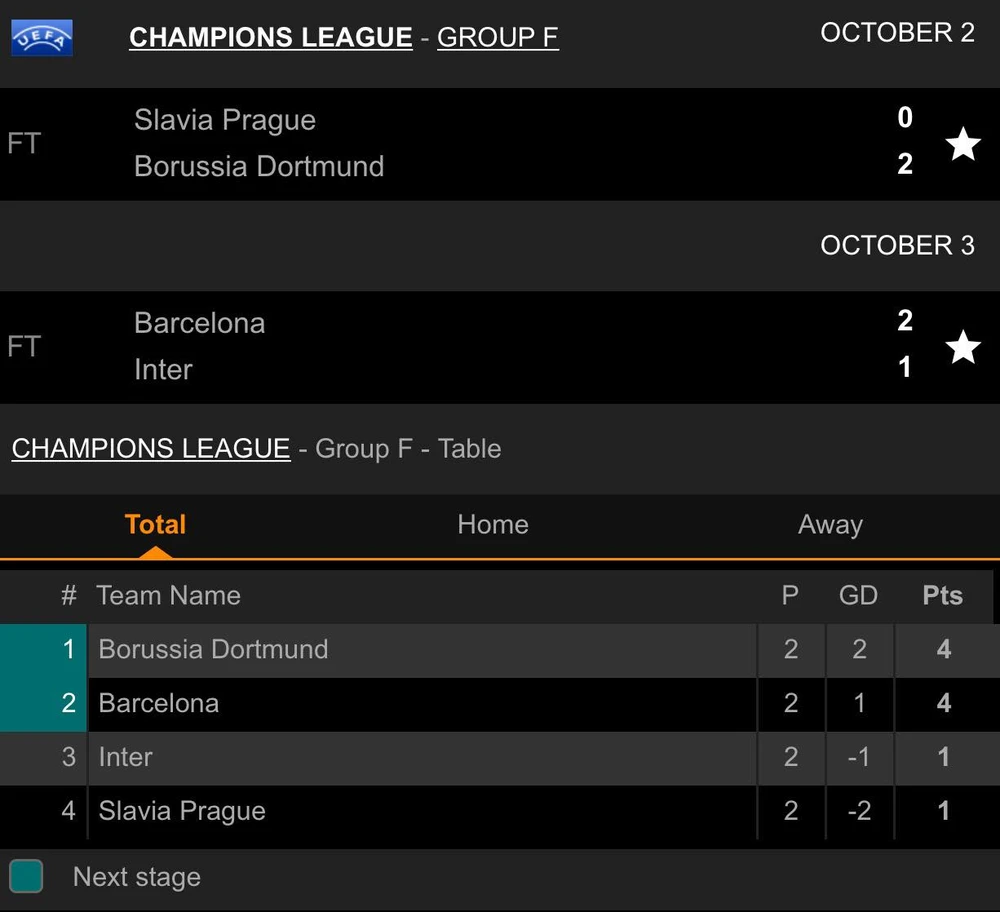Open the Champions League header link
This screenshot has width=1000, height=912.
270,38
